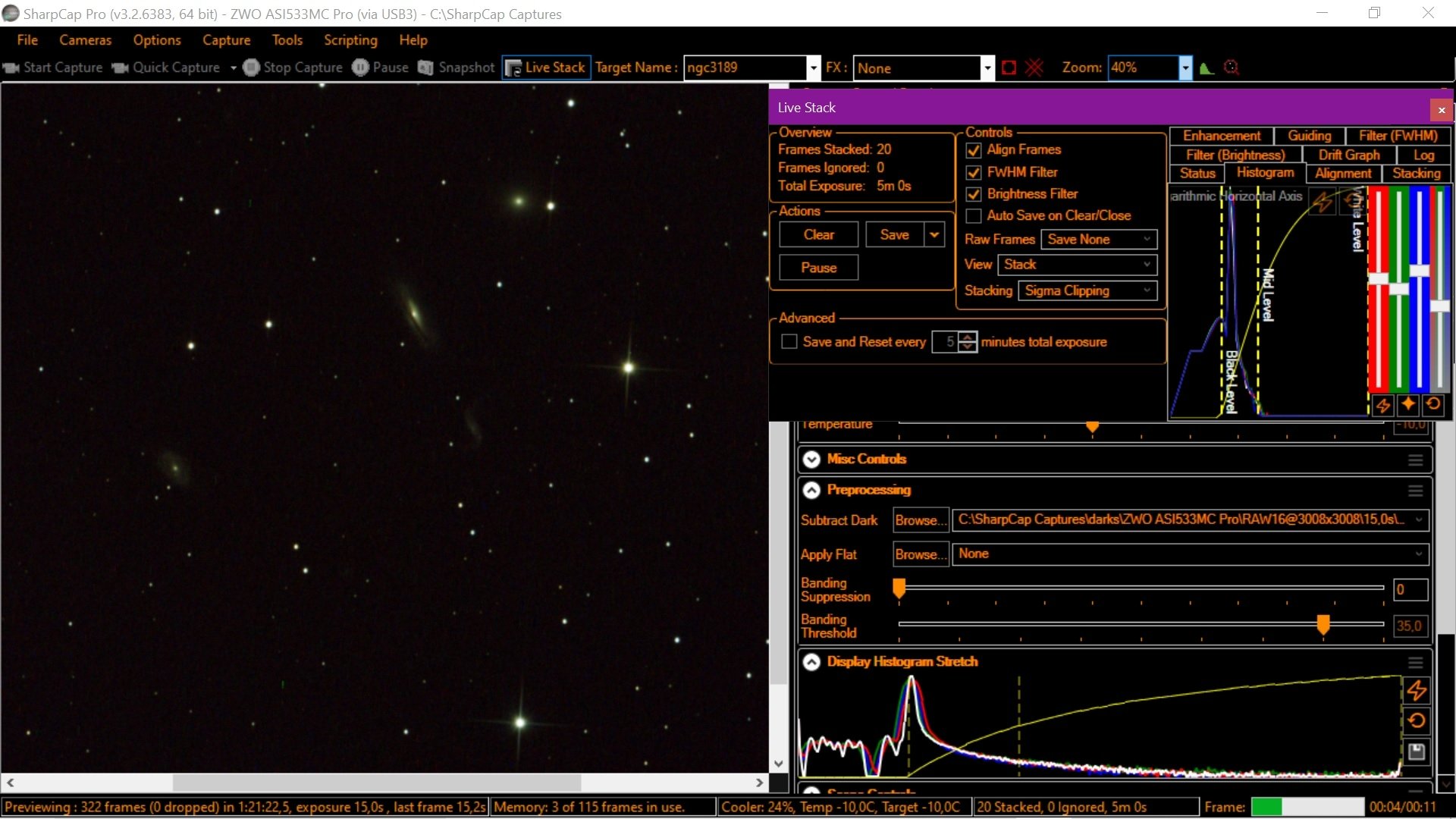Click the star colour balance icon
The height and width of the screenshot is (819, 1456).
click(x=1408, y=404)
